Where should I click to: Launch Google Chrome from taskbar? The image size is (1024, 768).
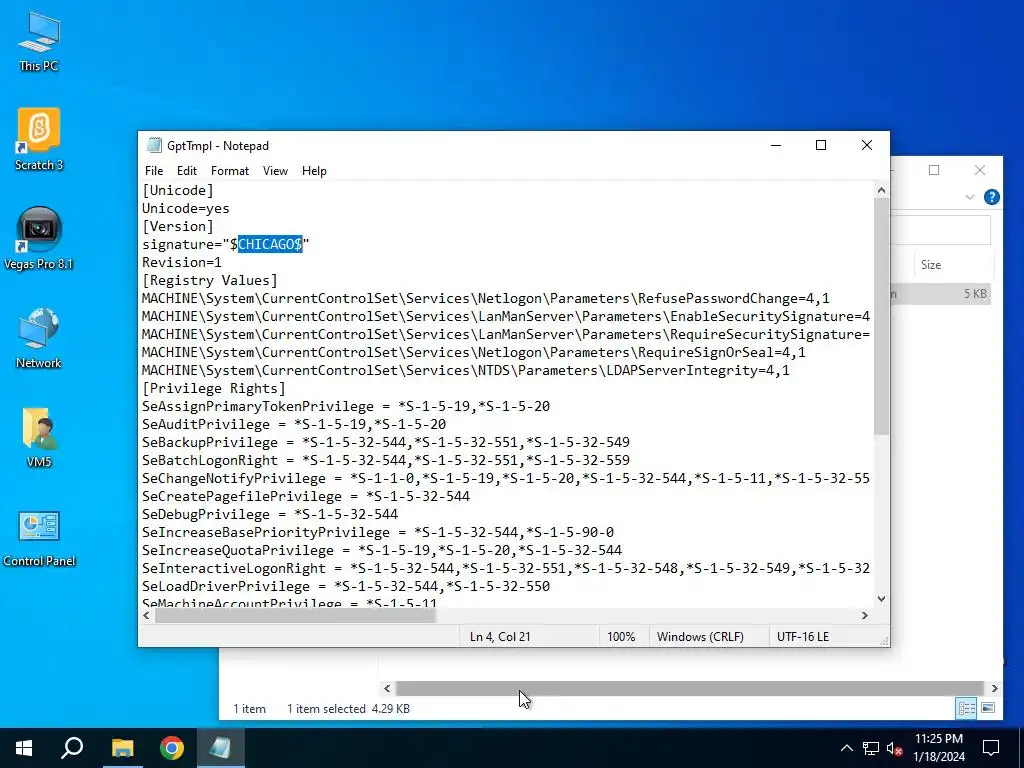172,748
